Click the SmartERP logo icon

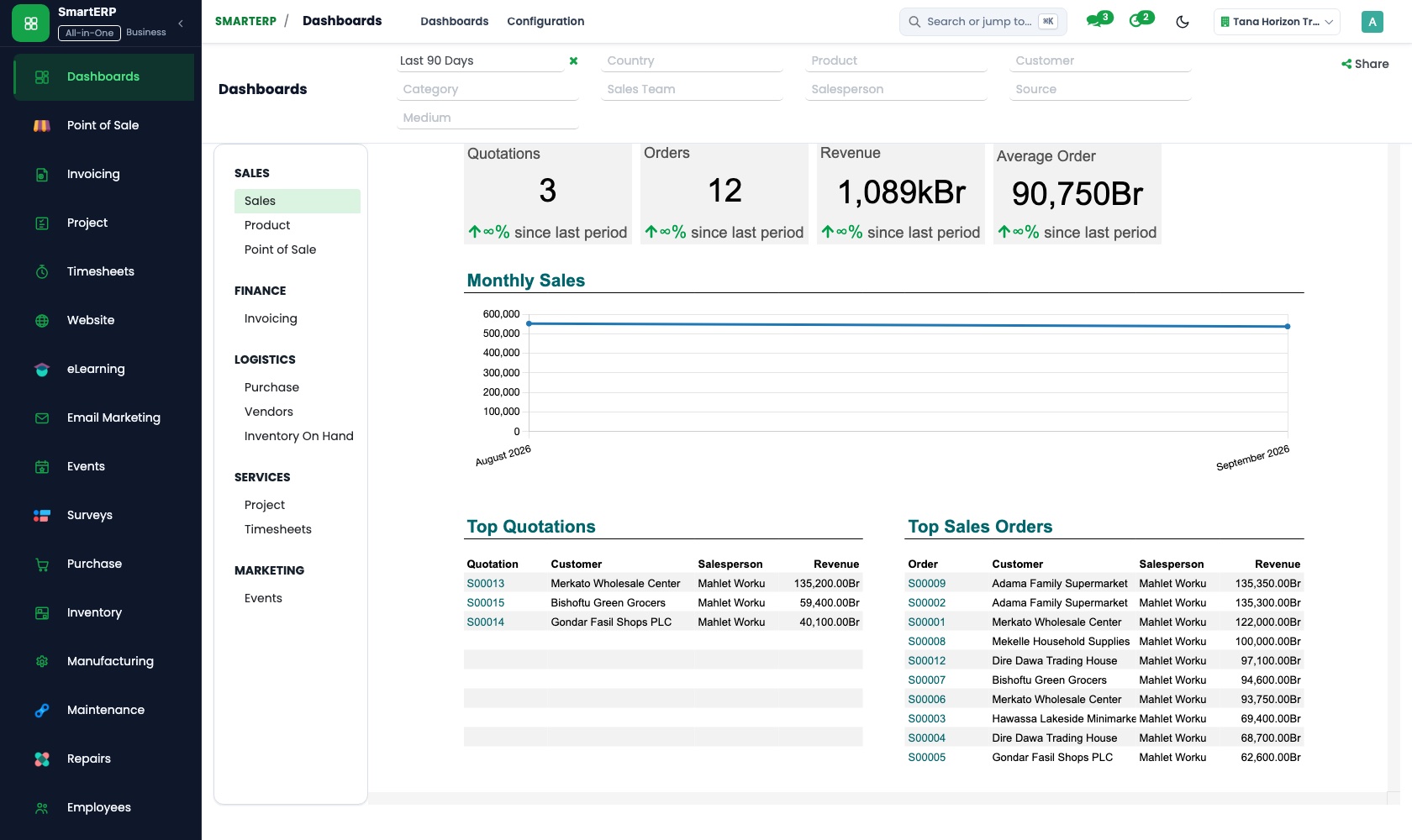31,23
